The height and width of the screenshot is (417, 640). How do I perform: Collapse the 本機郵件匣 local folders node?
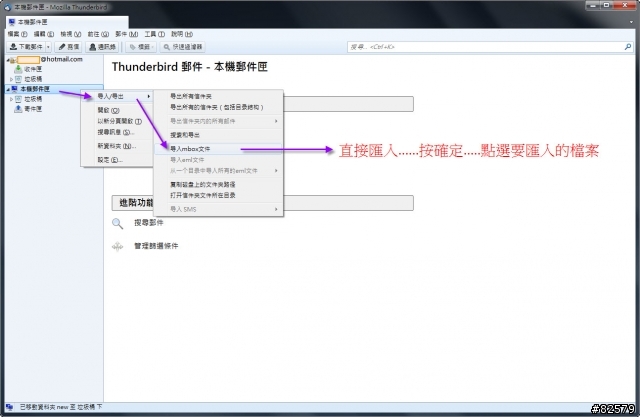[x=8, y=89]
